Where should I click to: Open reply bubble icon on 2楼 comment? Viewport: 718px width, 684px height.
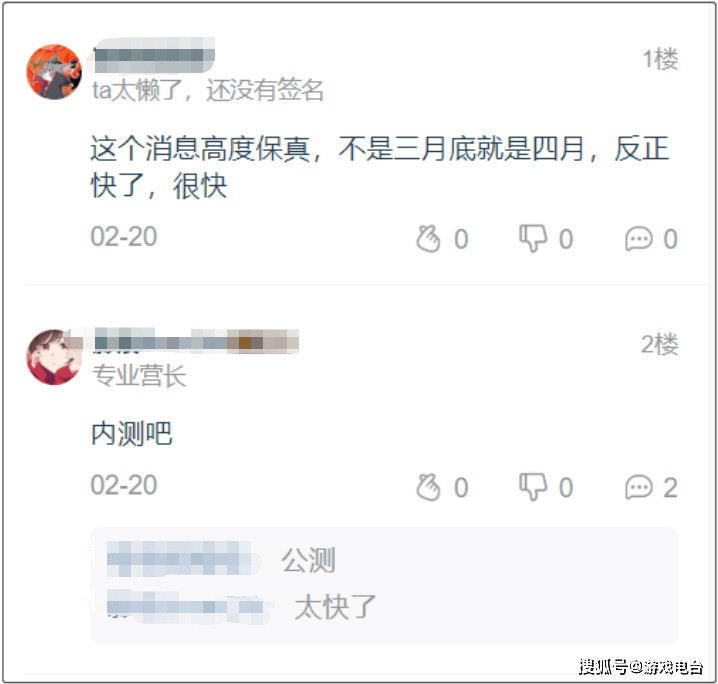[639, 487]
